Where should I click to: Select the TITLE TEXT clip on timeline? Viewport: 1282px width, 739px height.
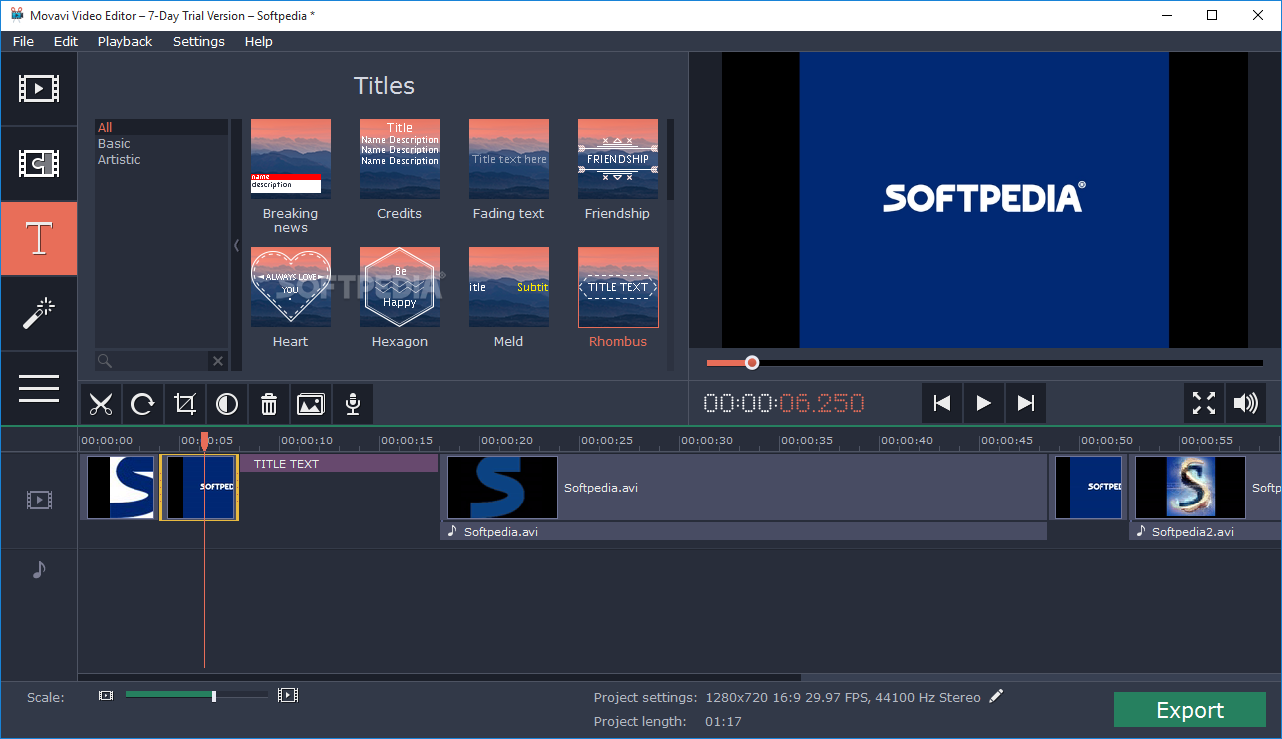[x=339, y=464]
